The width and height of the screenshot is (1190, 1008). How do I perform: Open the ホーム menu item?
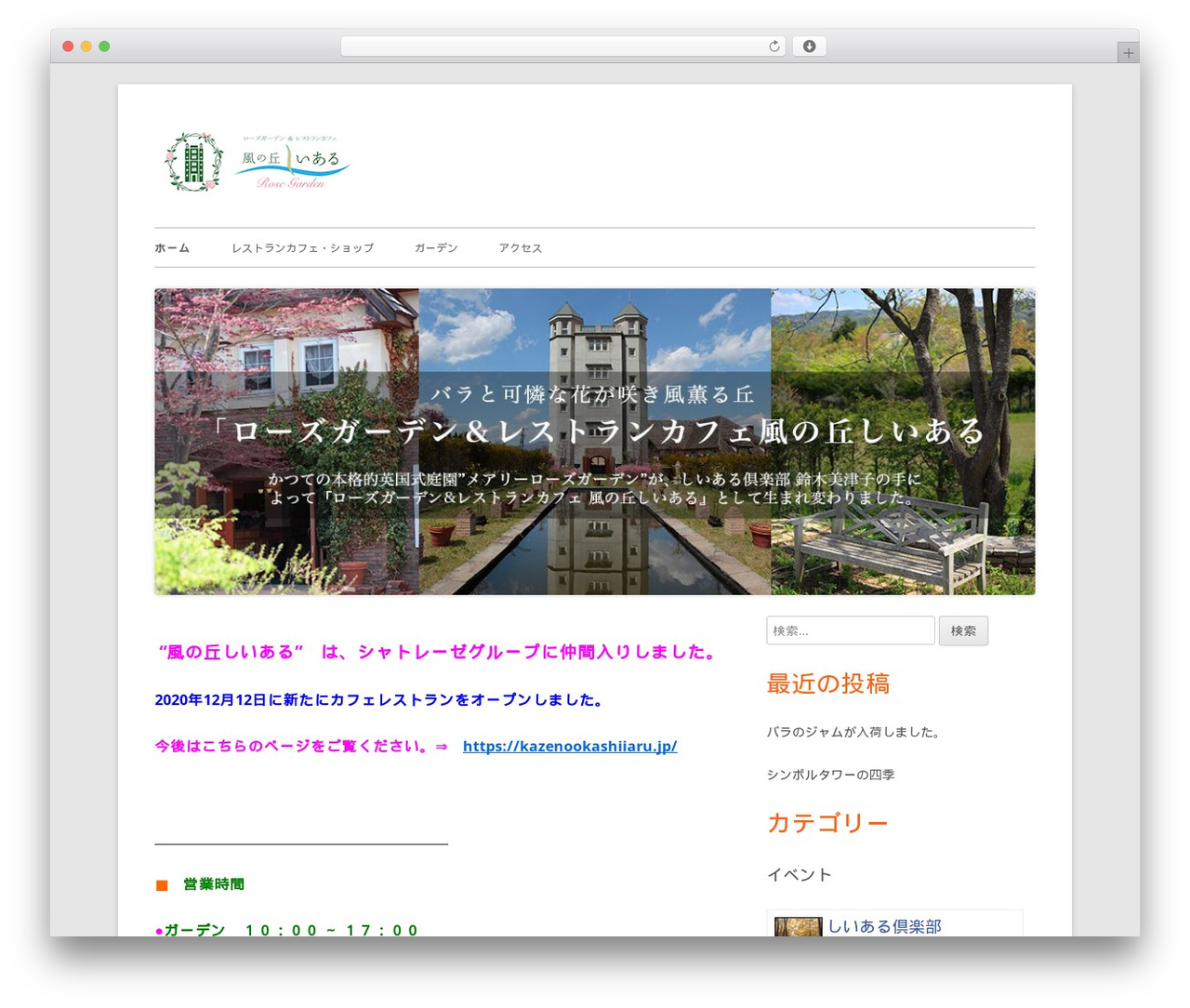tap(172, 248)
